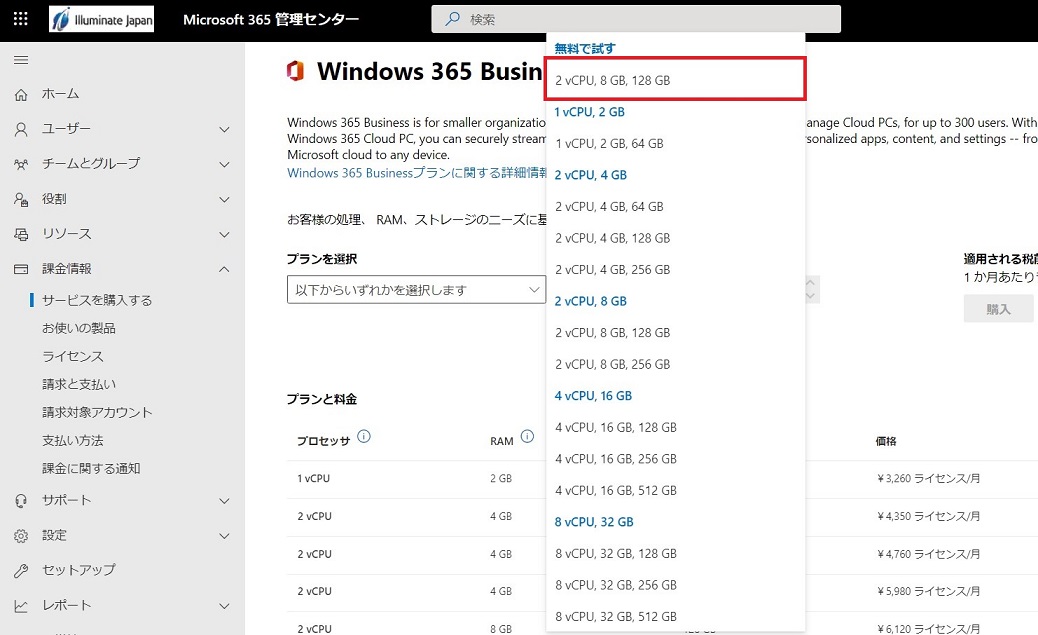Click the 役割 role icon
The image size is (1038, 635).
(x=21, y=199)
